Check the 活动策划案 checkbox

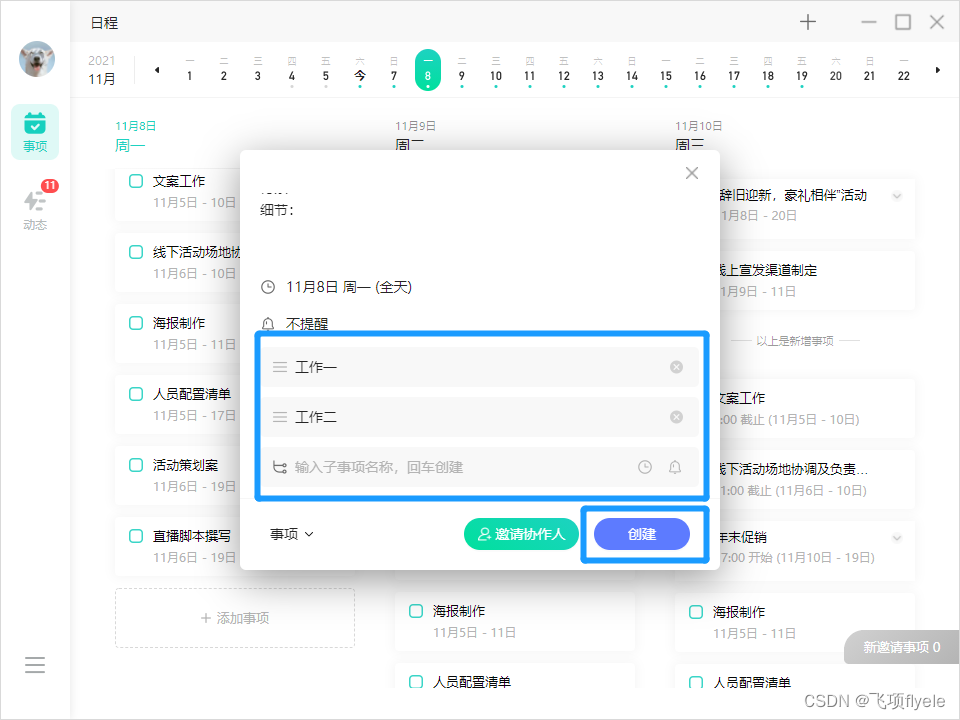click(x=136, y=465)
